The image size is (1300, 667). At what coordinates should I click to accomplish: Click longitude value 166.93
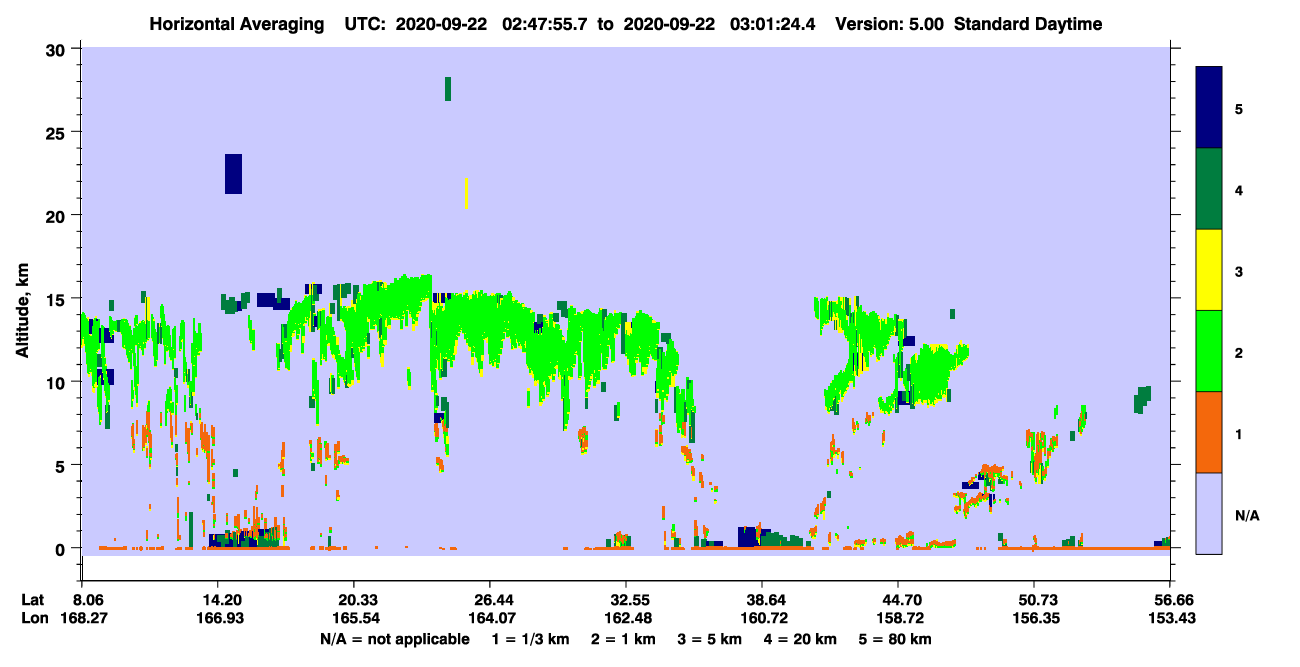tap(222, 619)
